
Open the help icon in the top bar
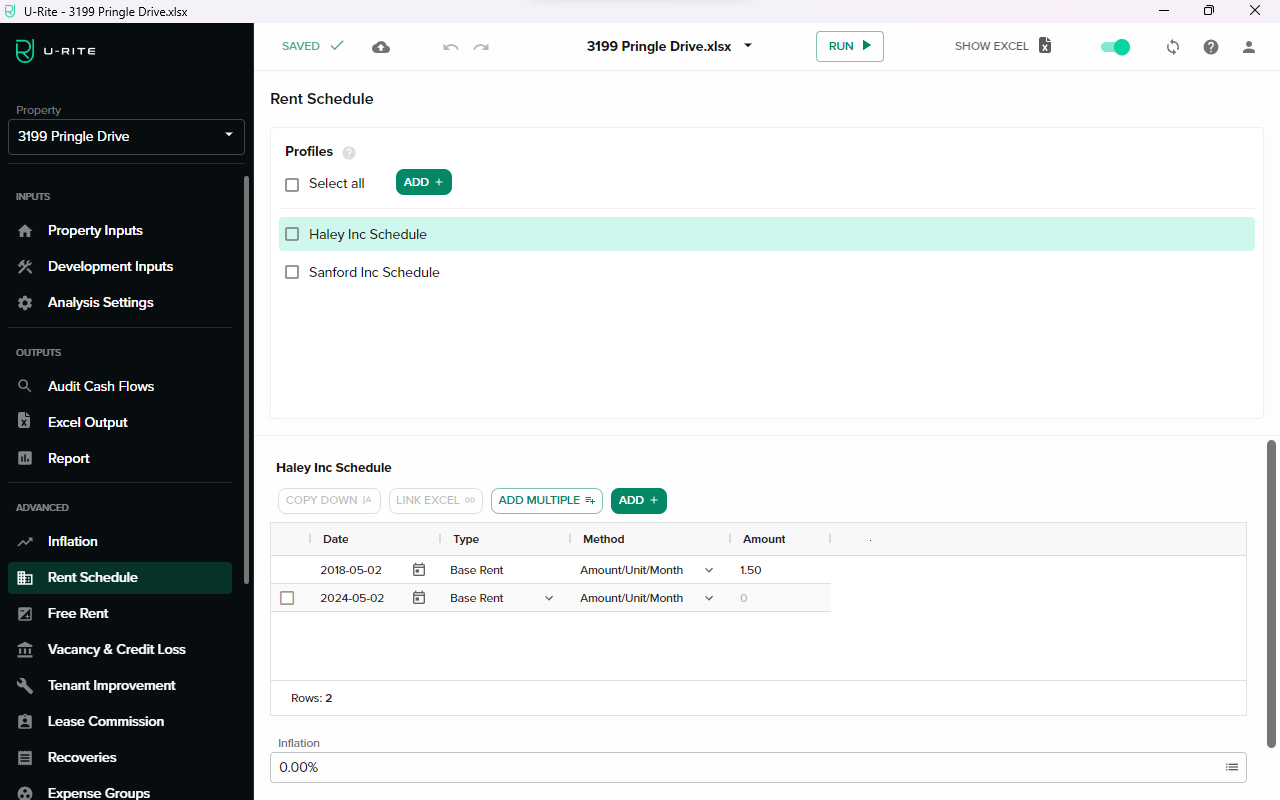pyautogui.click(x=1210, y=46)
